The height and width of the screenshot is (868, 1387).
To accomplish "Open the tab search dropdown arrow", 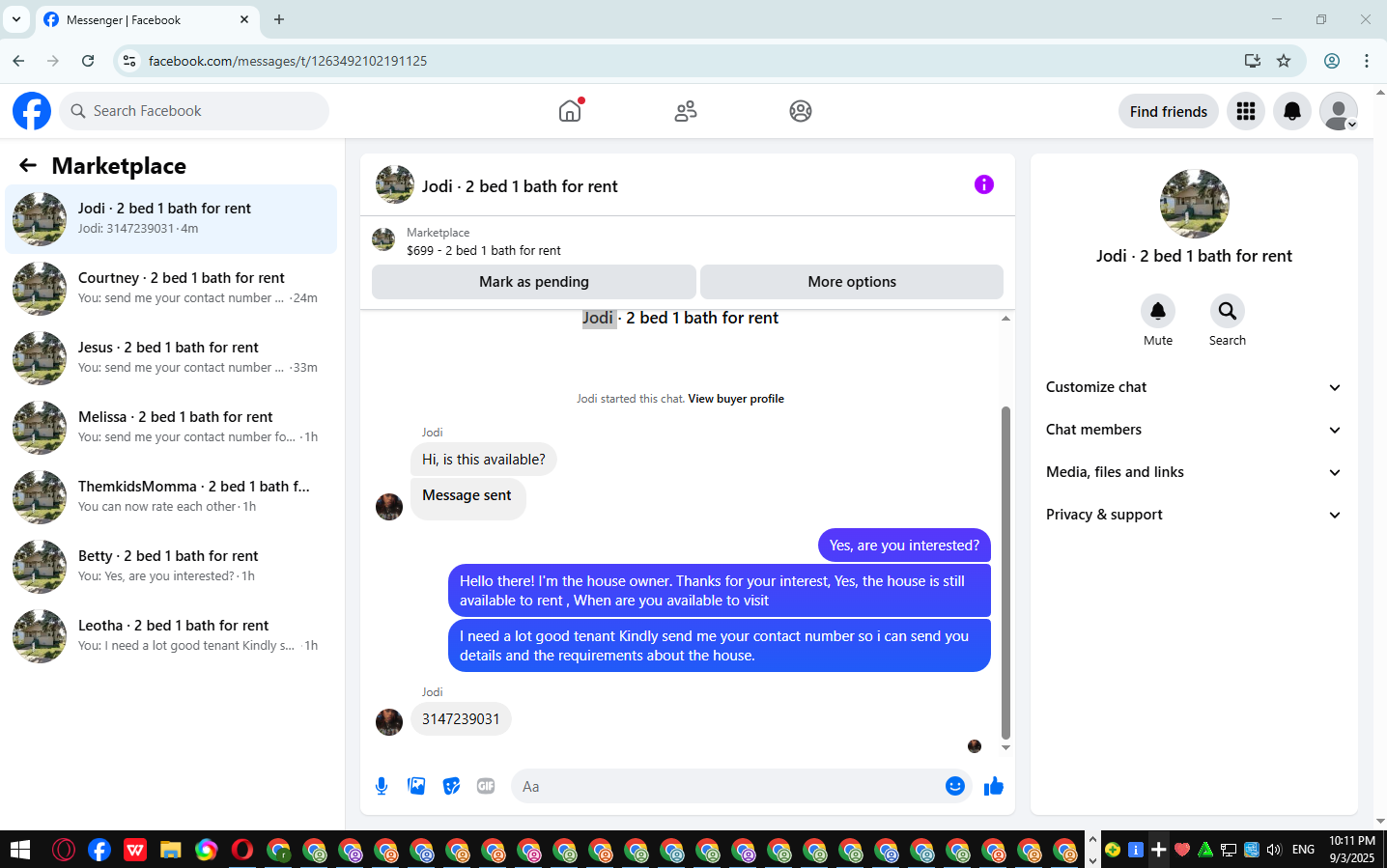I will [16, 19].
